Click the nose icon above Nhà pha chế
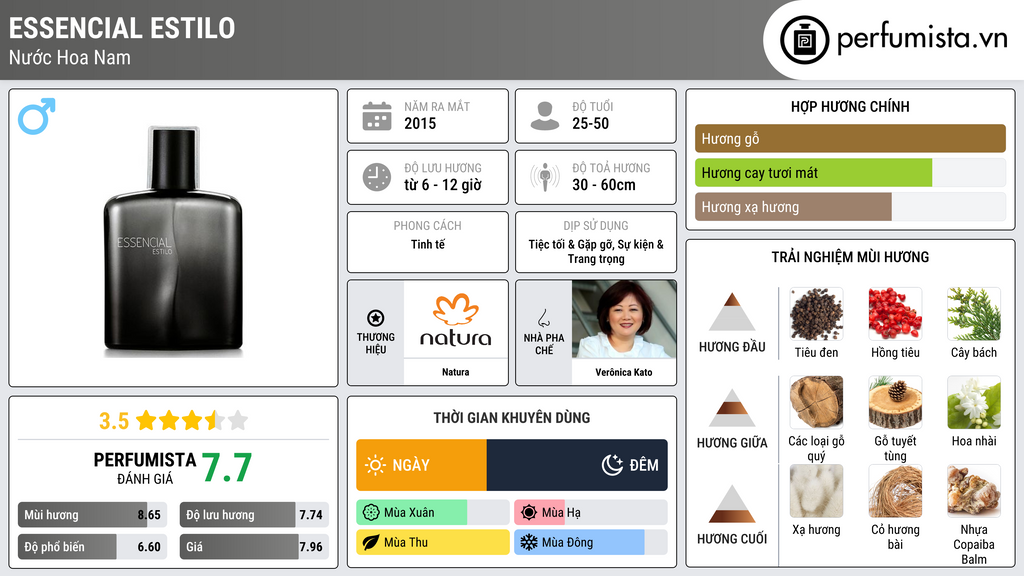 pos(543,318)
